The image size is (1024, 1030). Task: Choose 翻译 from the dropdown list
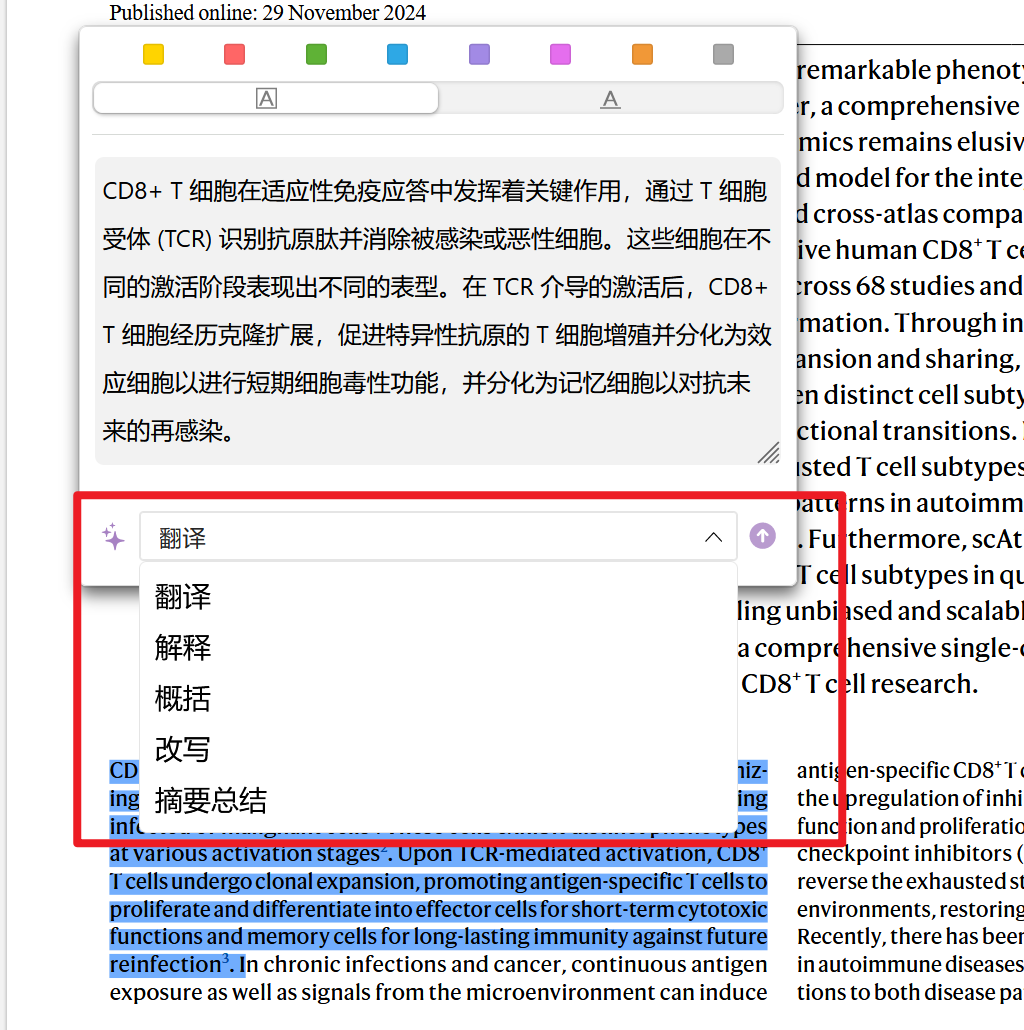183,597
